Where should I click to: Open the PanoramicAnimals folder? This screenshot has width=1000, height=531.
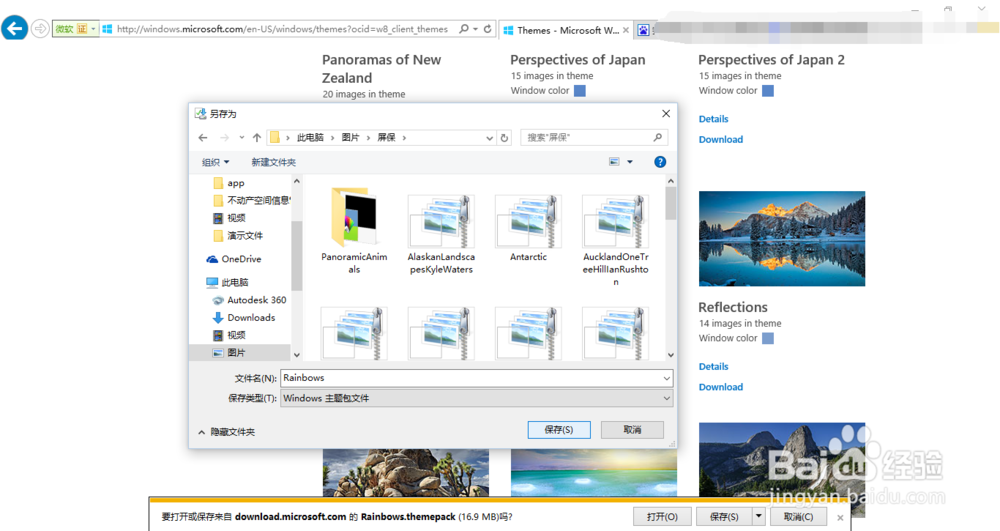(354, 231)
